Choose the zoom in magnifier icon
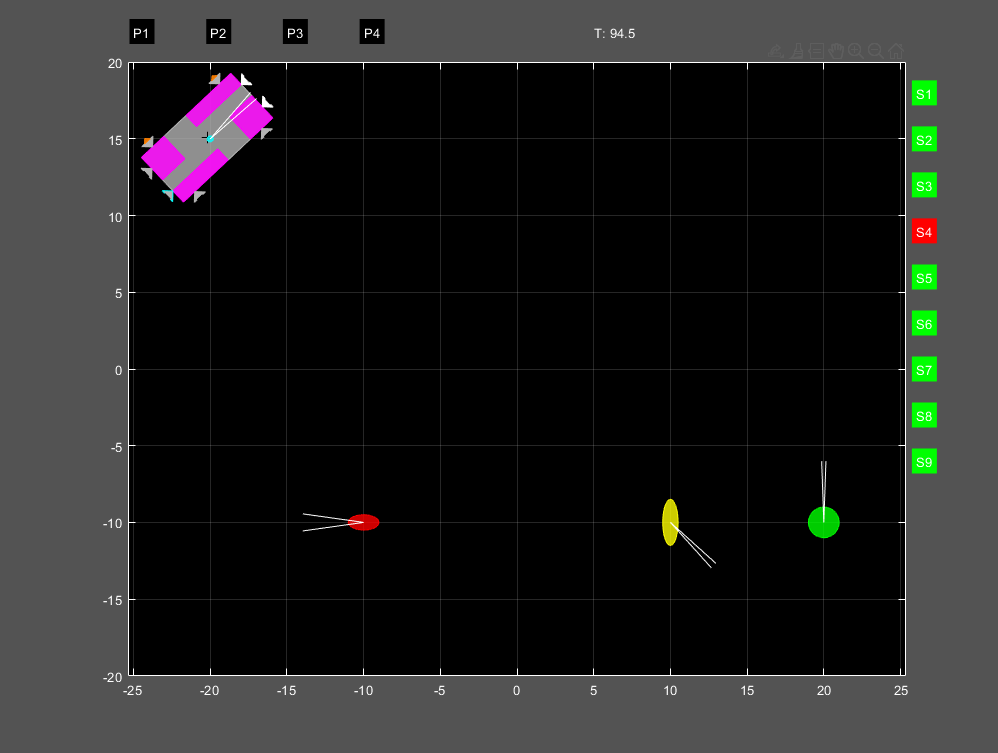Image resolution: width=998 pixels, height=753 pixels. click(x=856, y=52)
